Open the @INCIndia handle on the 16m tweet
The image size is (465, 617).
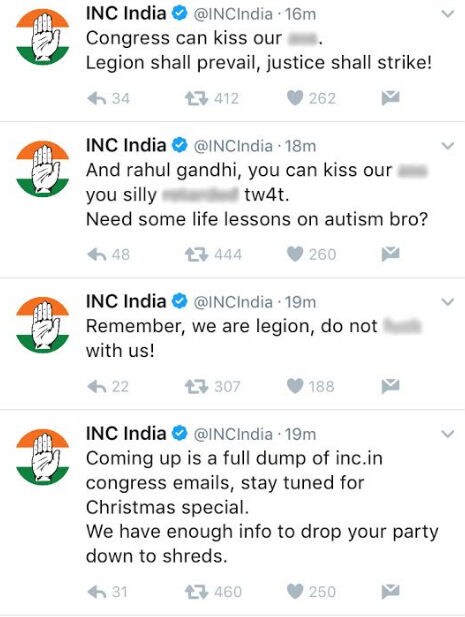[x=233, y=15]
